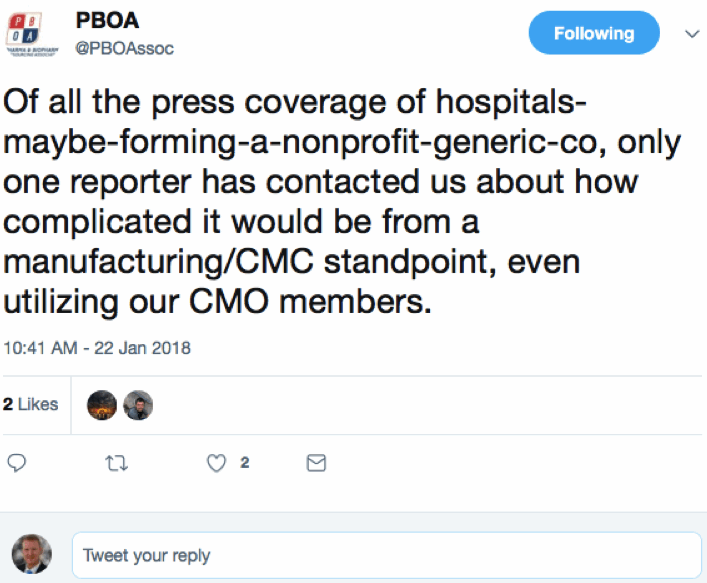
Task: Click the PBOA logo profile picture
Action: (33, 33)
